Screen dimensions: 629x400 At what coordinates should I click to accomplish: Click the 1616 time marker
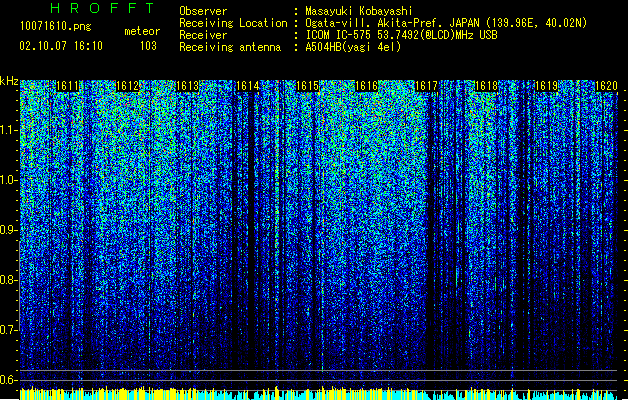tap(367, 86)
